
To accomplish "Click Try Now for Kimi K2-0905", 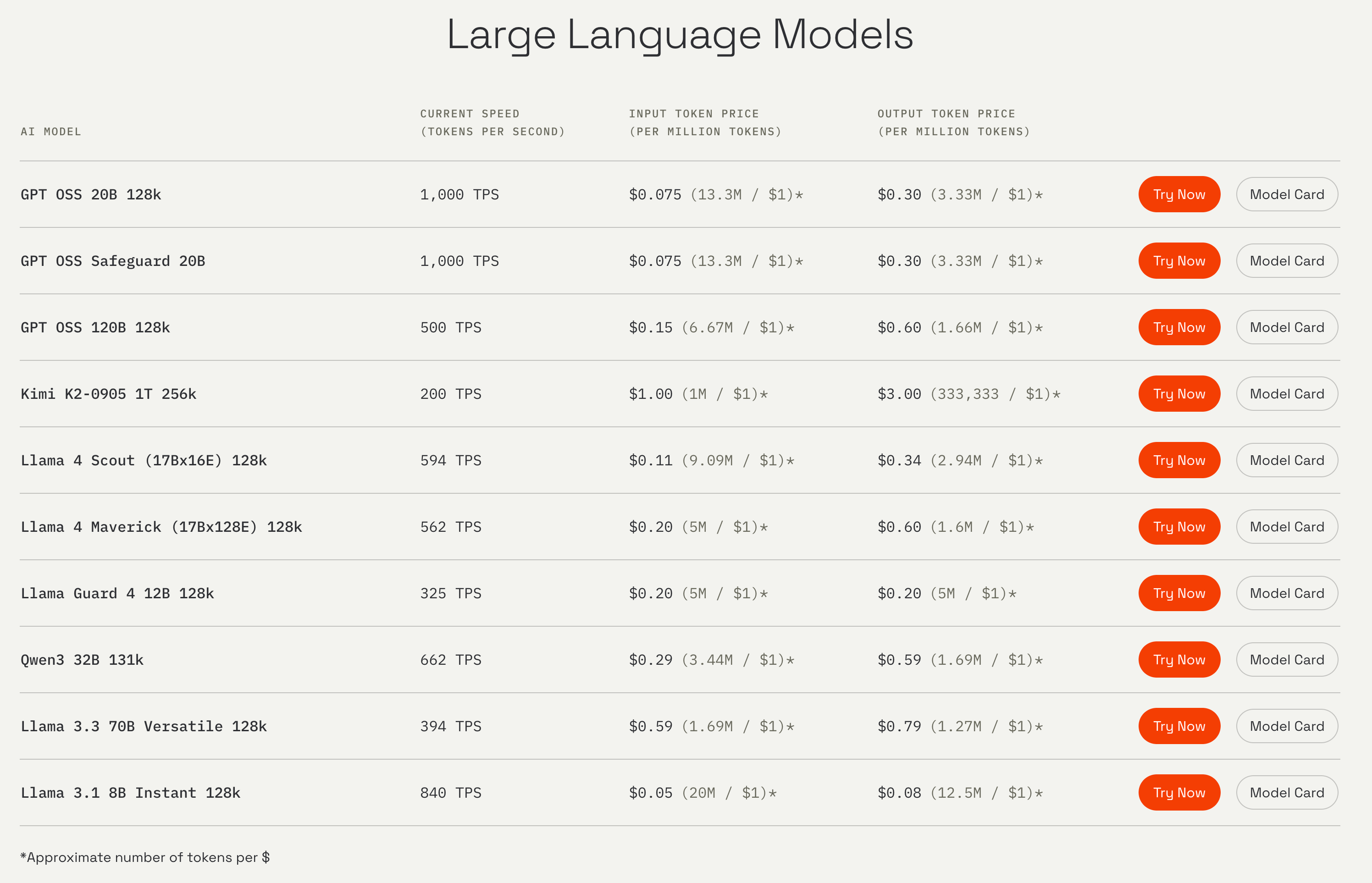I will point(1179,394).
